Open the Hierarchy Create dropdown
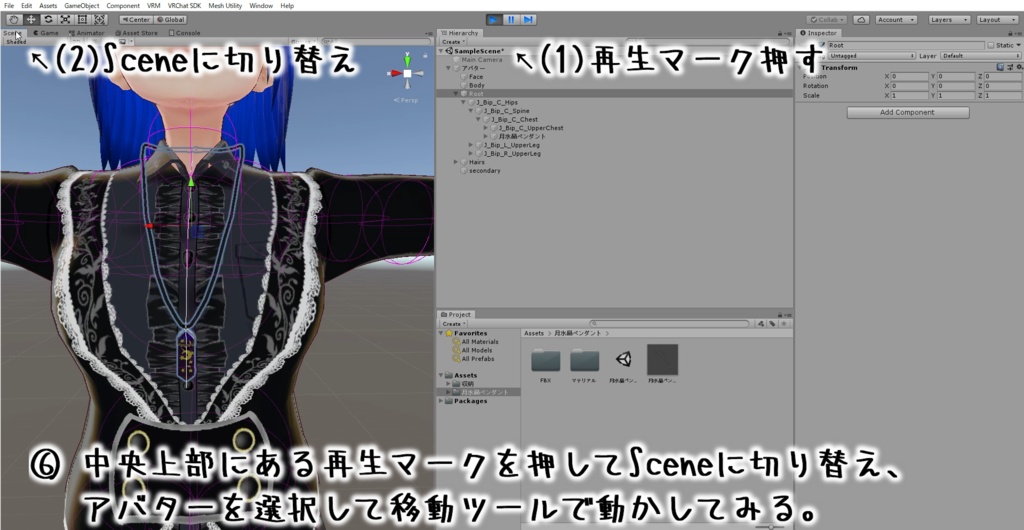 click(454, 42)
